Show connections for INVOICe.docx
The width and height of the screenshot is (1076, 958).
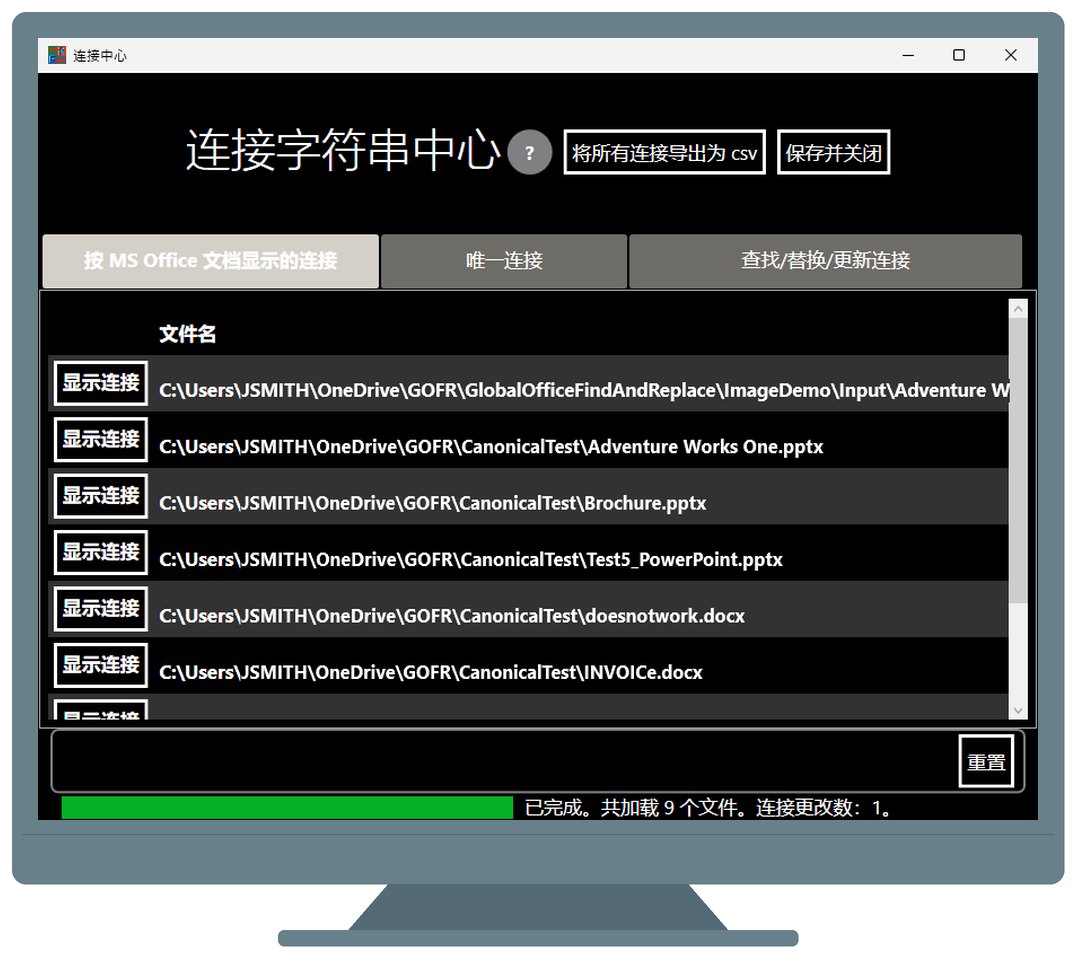click(x=101, y=664)
